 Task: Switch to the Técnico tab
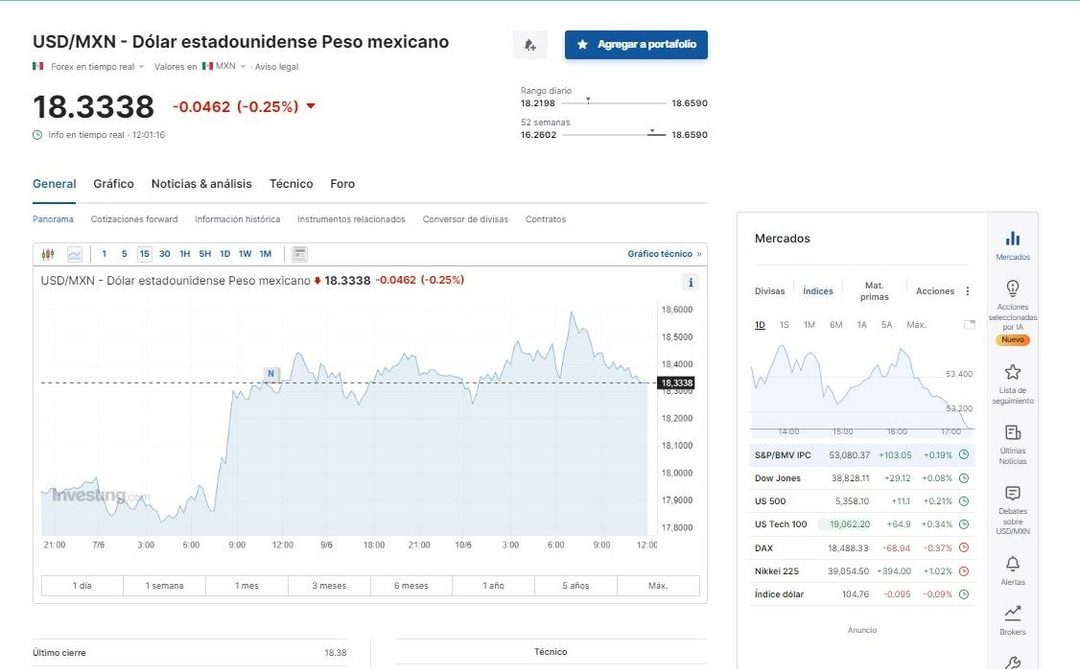coord(291,184)
